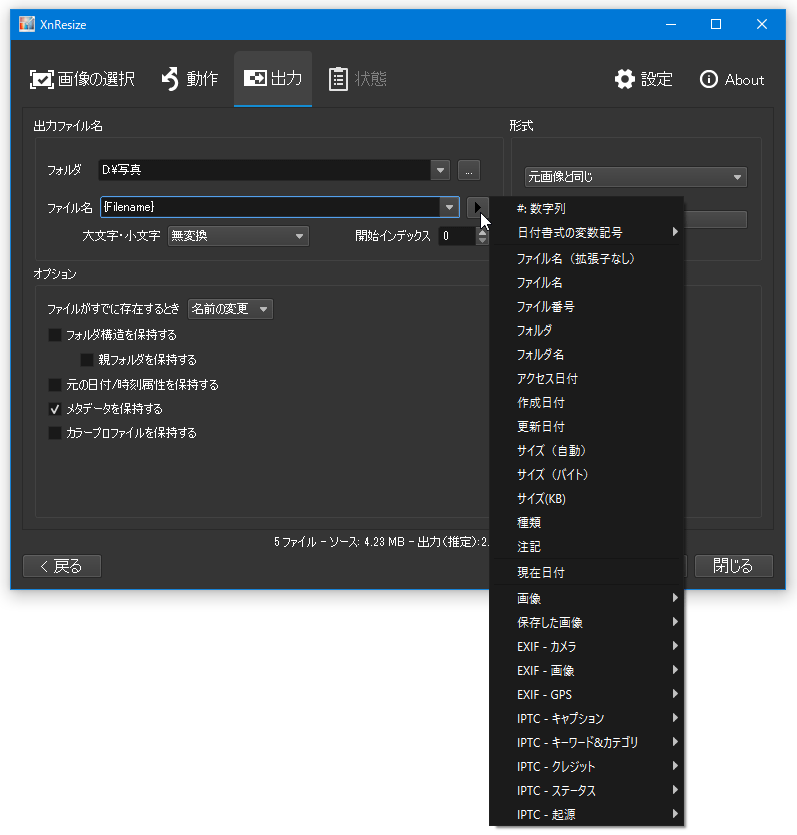
Task: Expand 日付書式の変数記号 submenu
Action: point(586,233)
